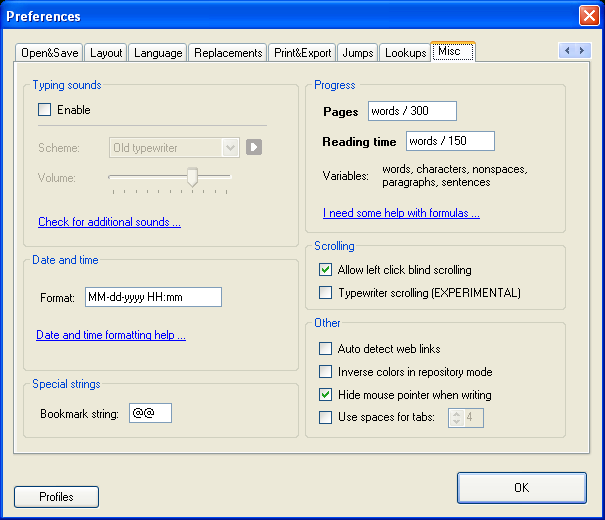The height and width of the screenshot is (520, 605).
Task: Check Auto detect web links
Action: [x=325, y=348]
